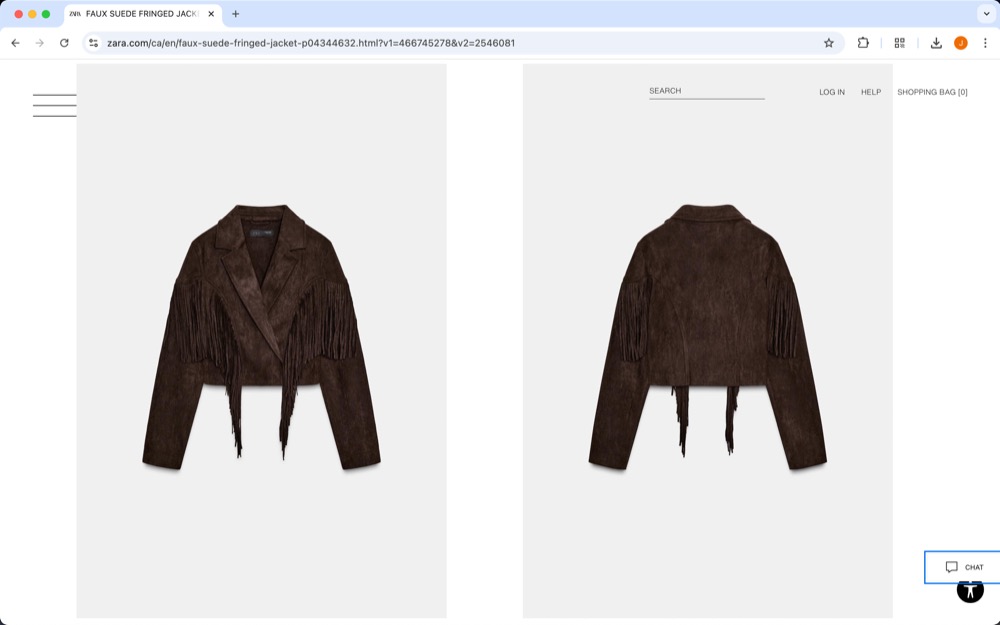Open the browser profile avatar menu
The height and width of the screenshot is (625, 1000).
click(x=961, y=43)
